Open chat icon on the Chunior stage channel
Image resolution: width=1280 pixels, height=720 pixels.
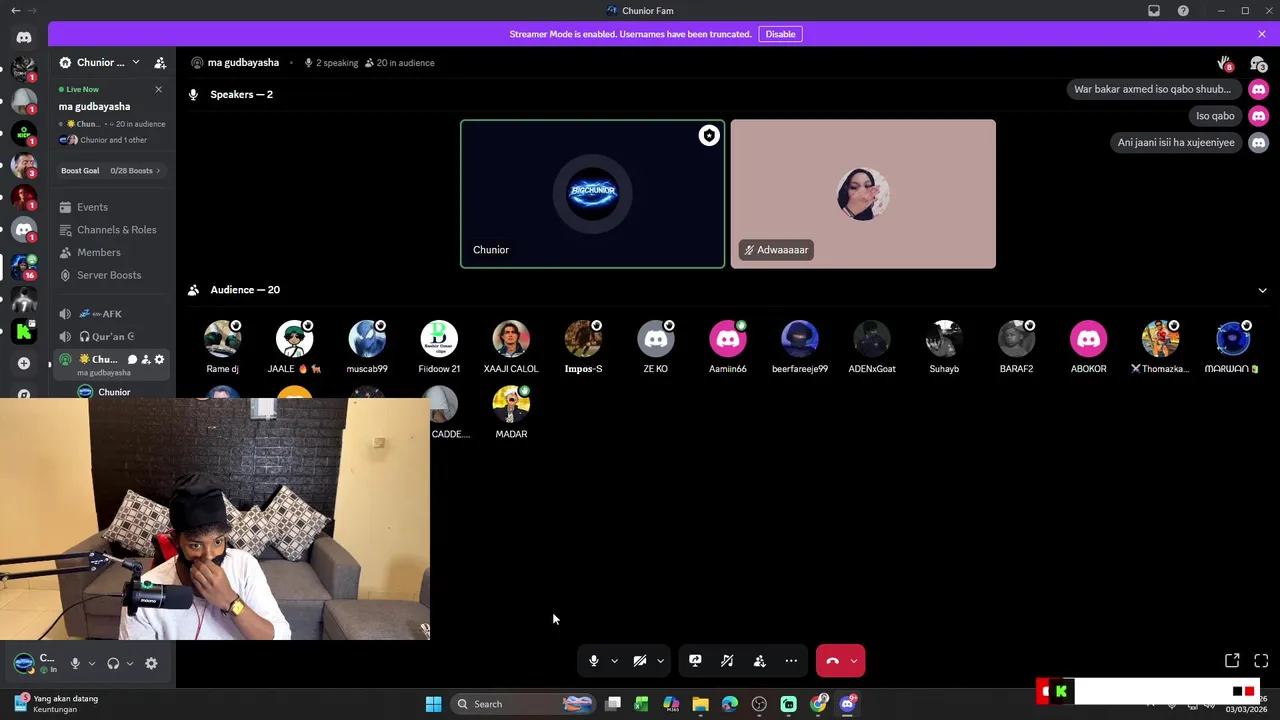point(132,360)
